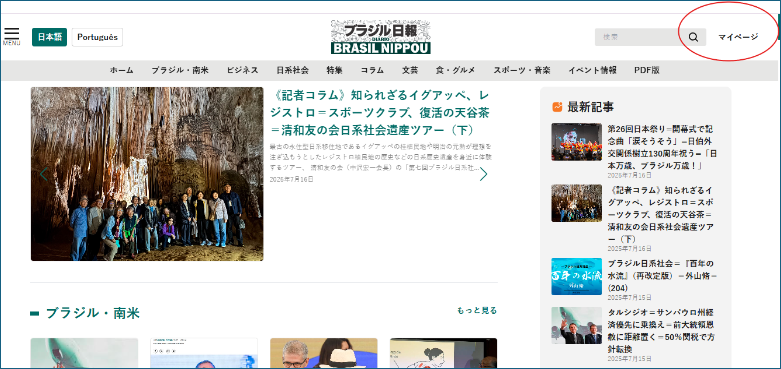781x369 pixels.
Task: Open featured 記者コラム article headline
Action: (x=380, y=113)
